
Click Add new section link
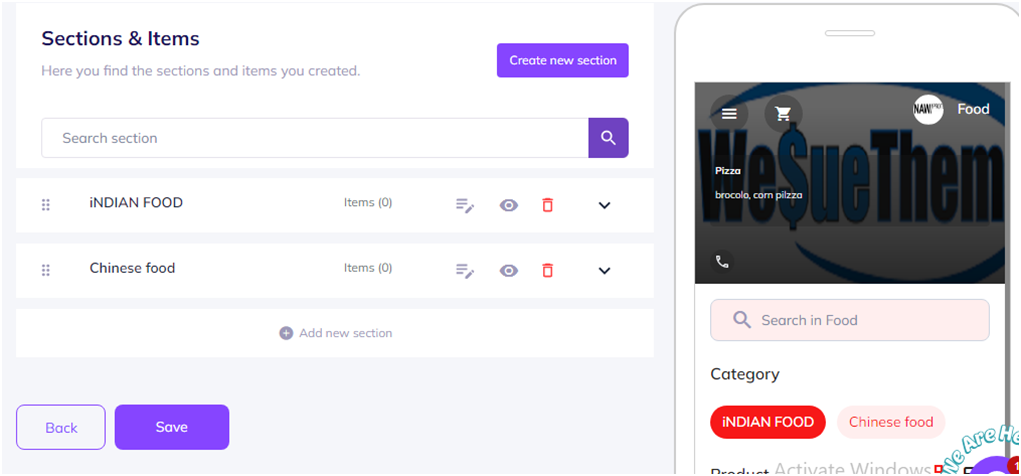click(335, 333)
